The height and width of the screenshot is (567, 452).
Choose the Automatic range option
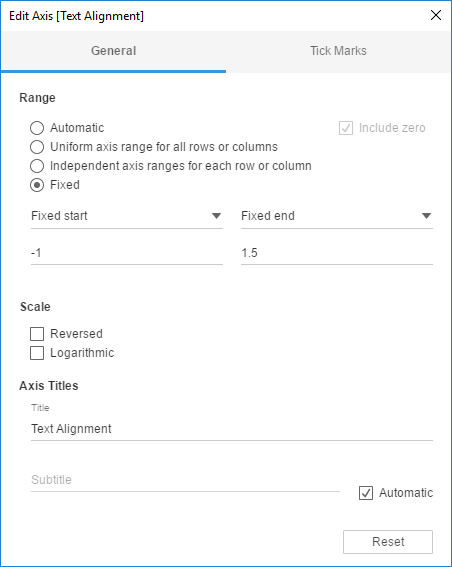point(37,128)
